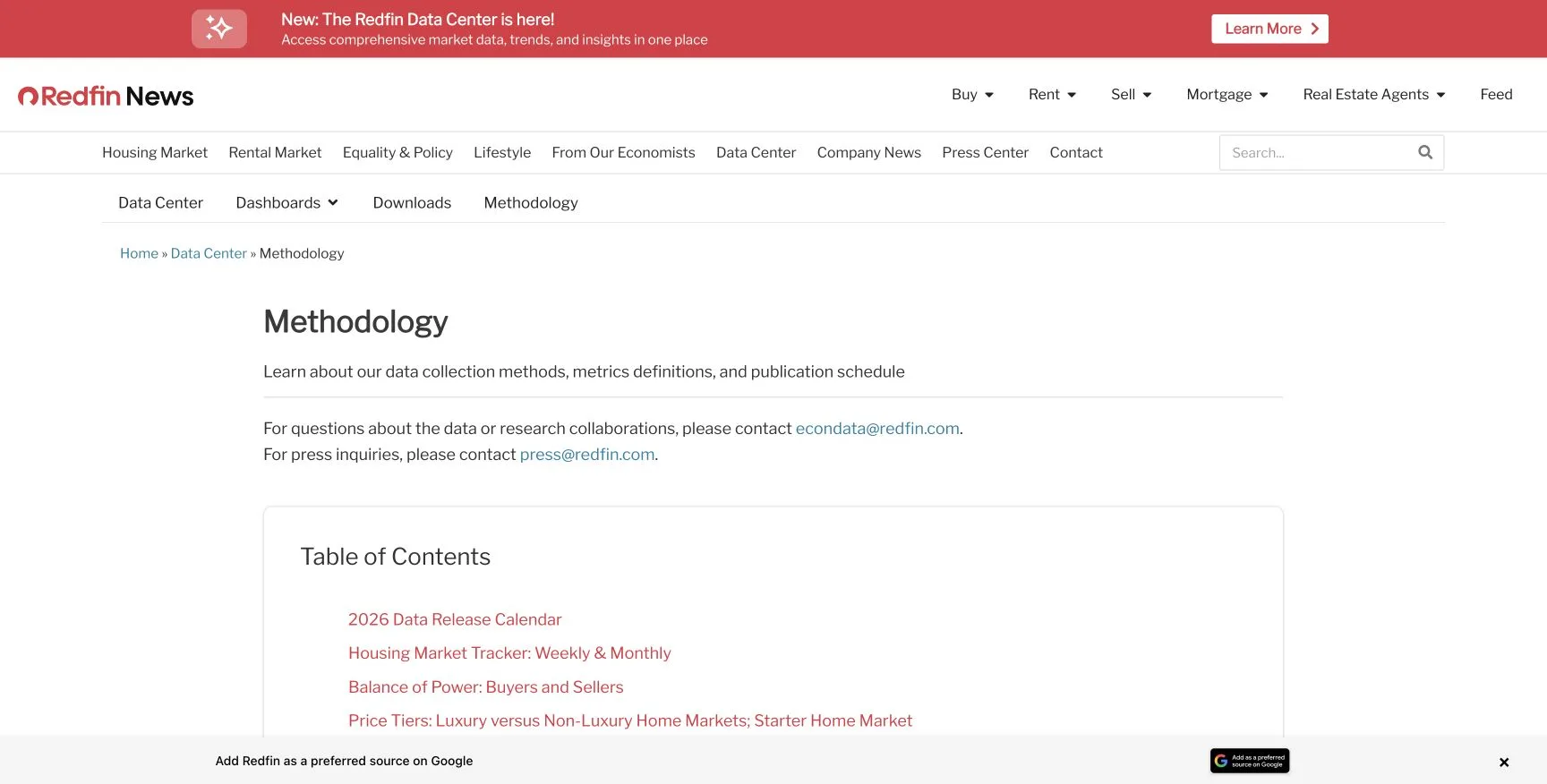This screenshot has height=784, width=1547.
Task: Select the Downloads sub-navigation tab
Action: click(412, 202)
